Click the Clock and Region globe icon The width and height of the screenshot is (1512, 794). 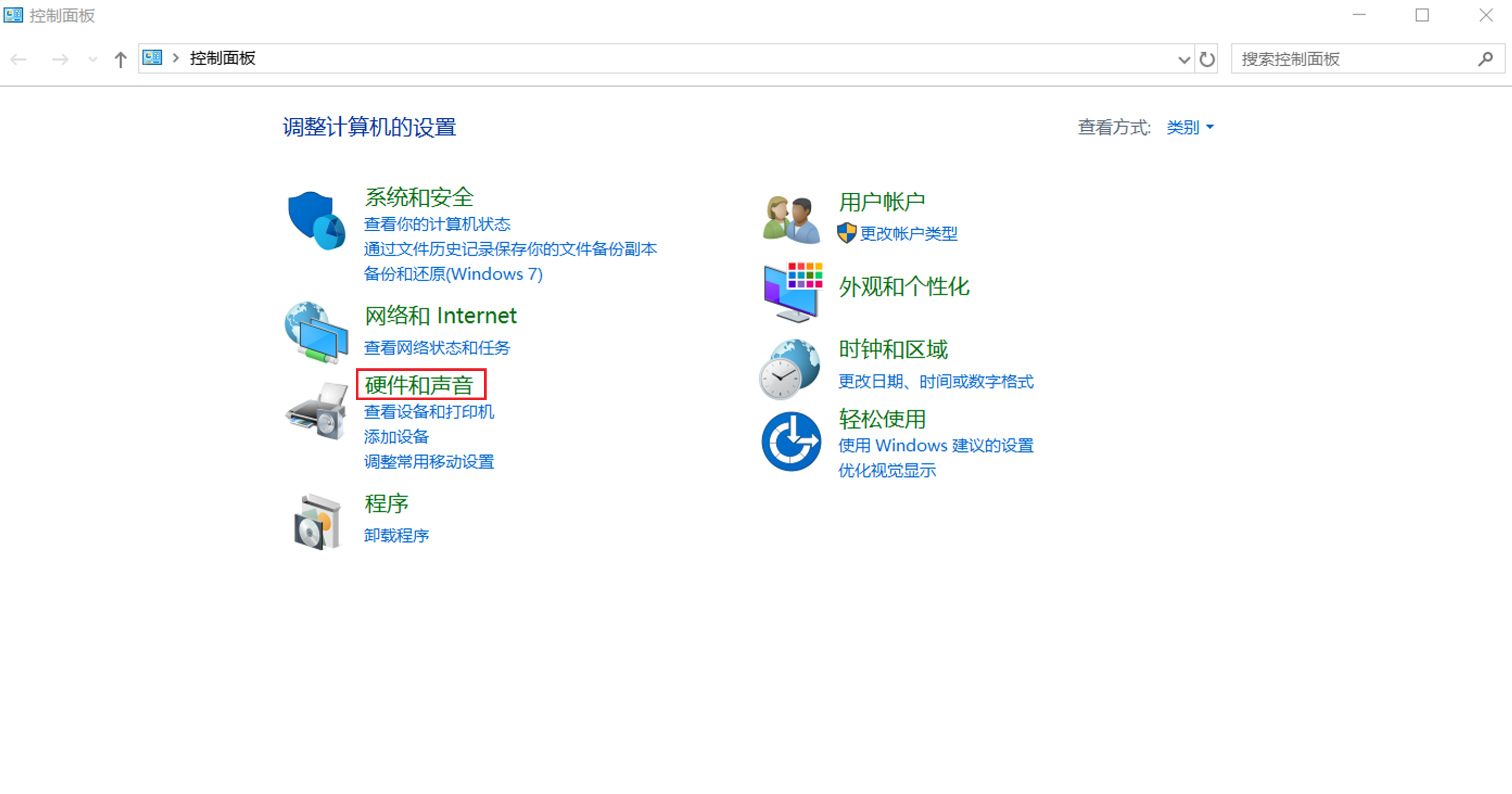(789, 368)
